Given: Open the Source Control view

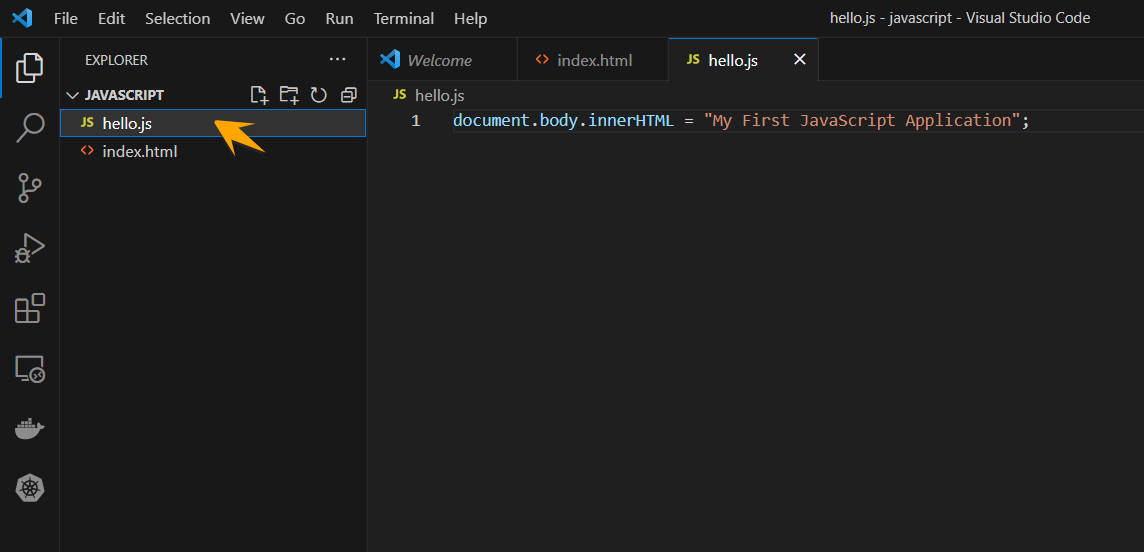Looking at the screenshot, I should click(30, 188).
